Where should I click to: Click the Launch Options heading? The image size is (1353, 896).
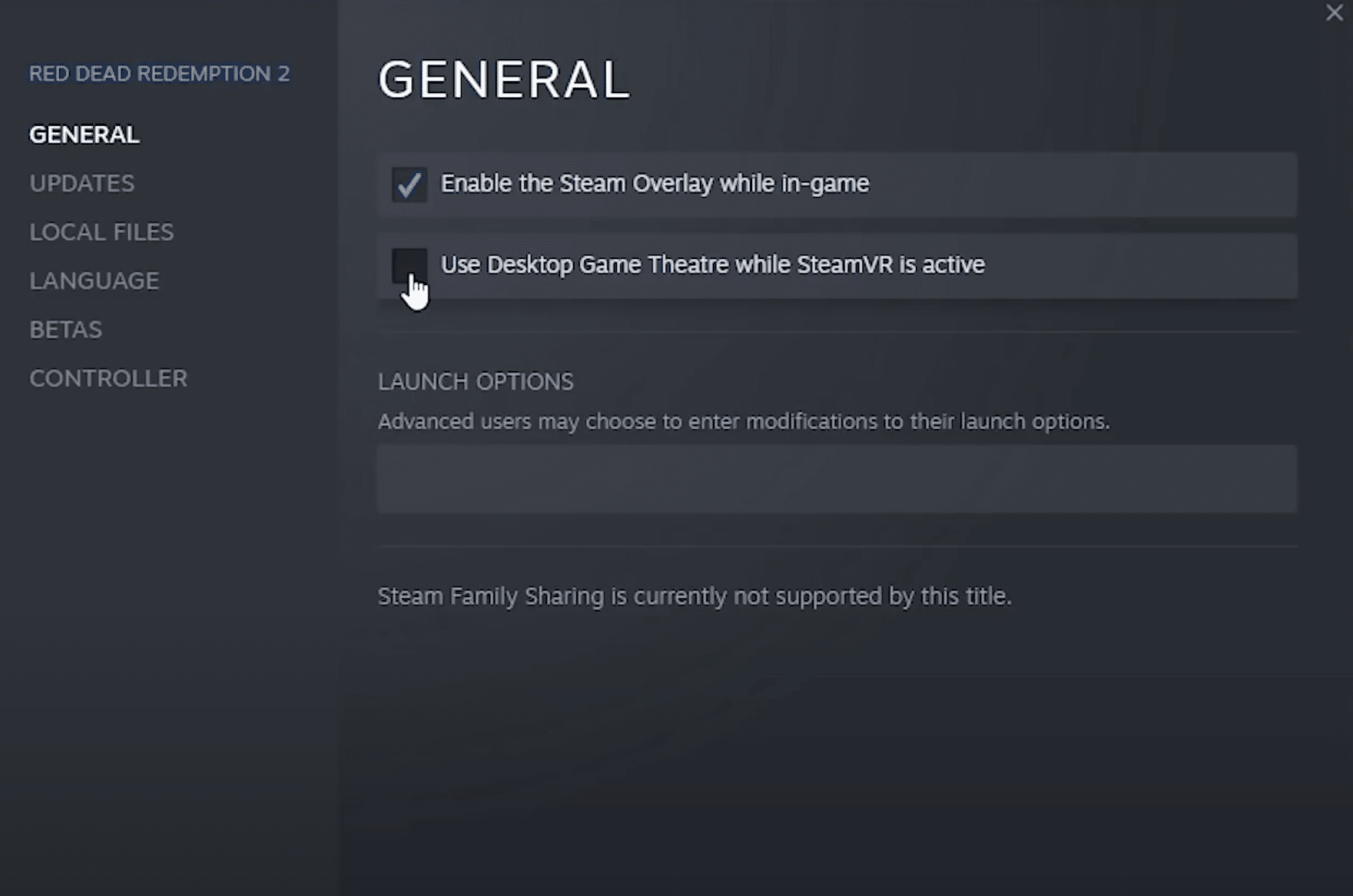(x=476, y=382)
